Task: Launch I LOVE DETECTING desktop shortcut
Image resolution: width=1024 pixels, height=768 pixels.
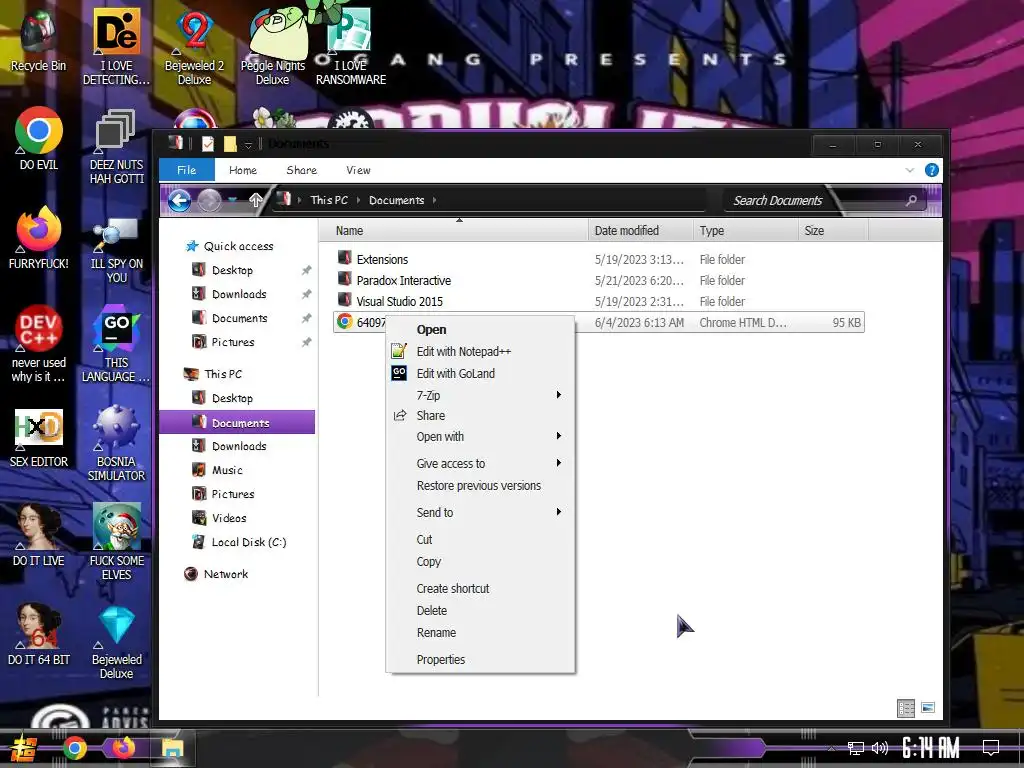Action: pyautogui.click(x=116, y=47)
